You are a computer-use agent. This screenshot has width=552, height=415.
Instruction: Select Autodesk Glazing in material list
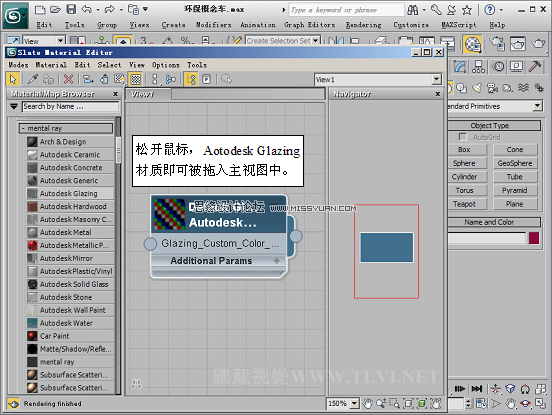pos(70,193)
